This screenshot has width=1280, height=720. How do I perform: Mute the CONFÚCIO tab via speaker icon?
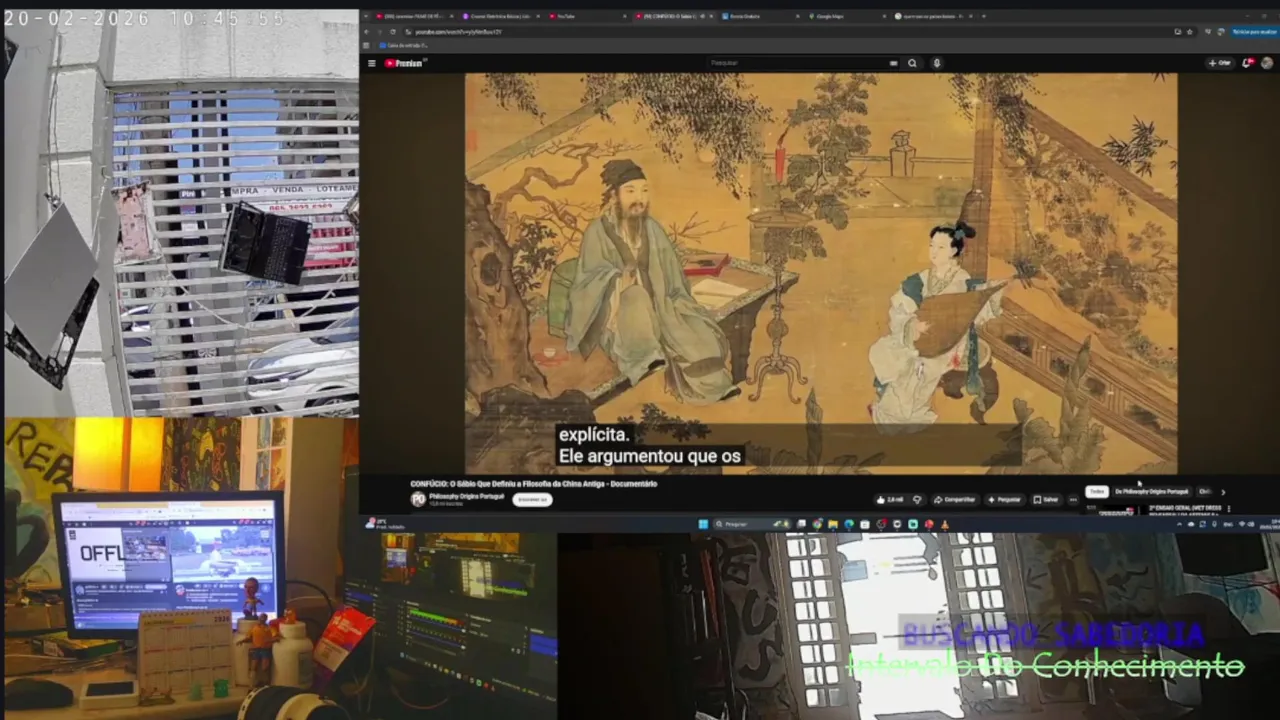(702, 16)
